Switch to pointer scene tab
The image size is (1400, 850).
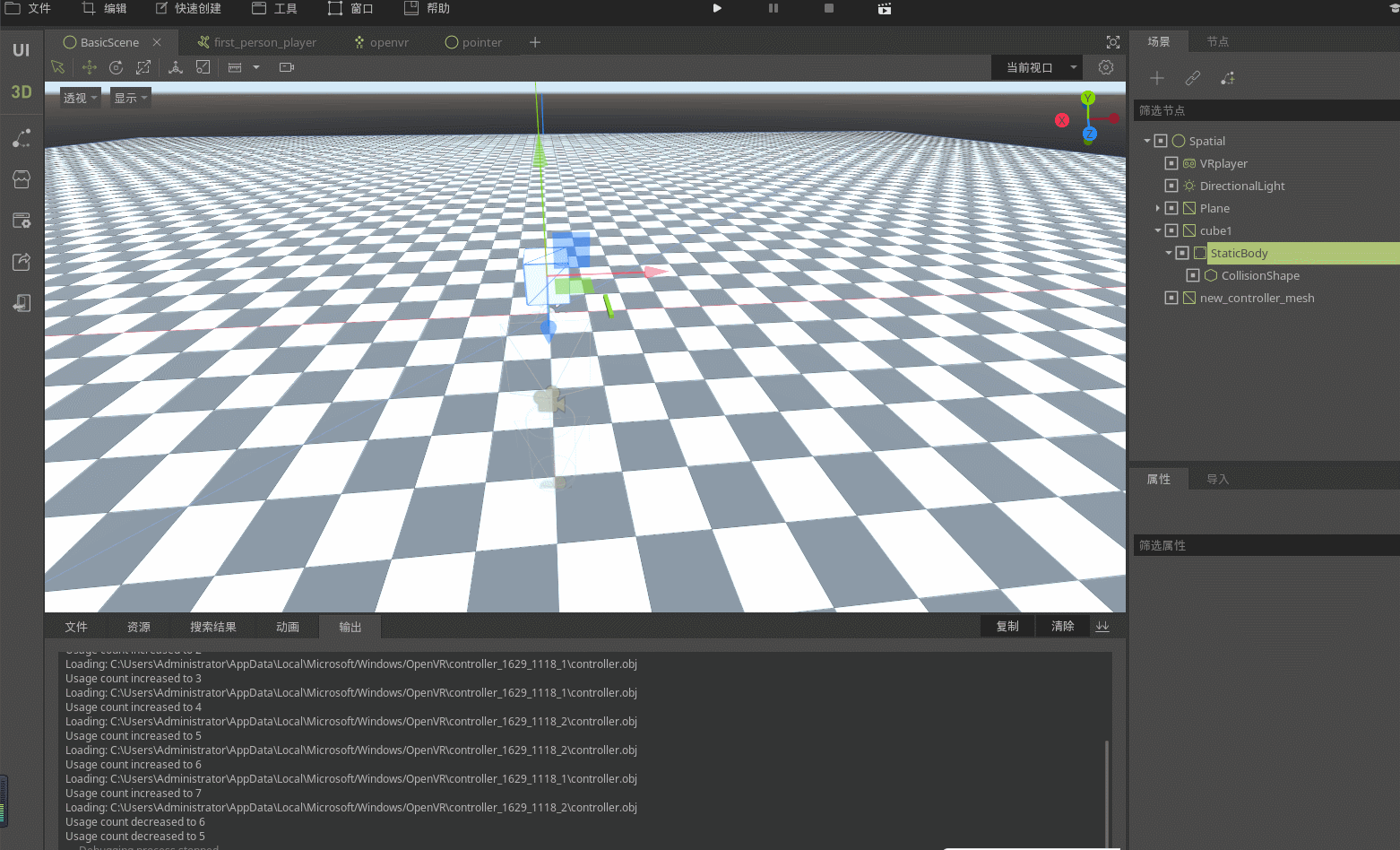(474, 42)
